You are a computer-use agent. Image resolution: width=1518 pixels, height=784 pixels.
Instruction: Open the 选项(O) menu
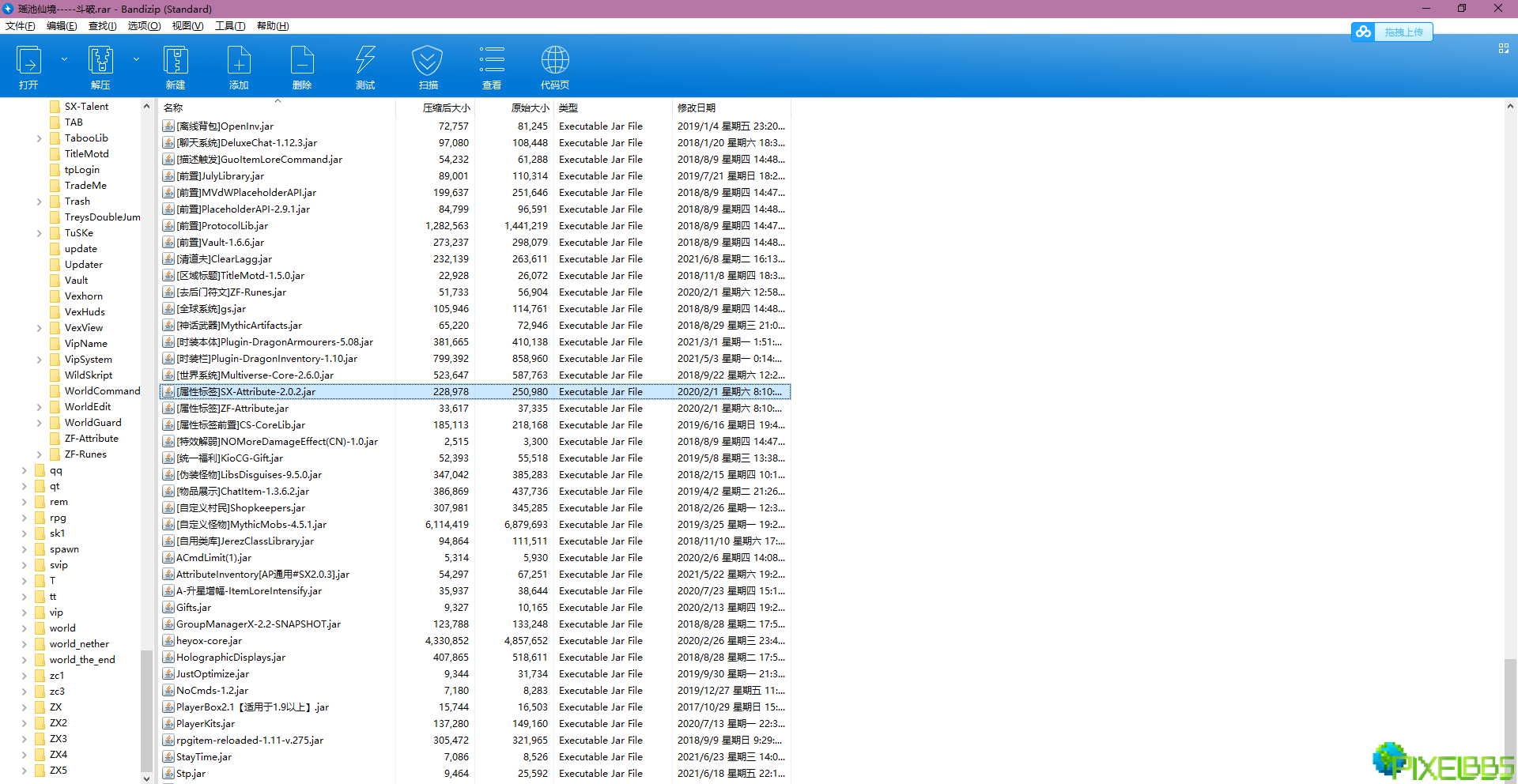[x=145, y=26]
